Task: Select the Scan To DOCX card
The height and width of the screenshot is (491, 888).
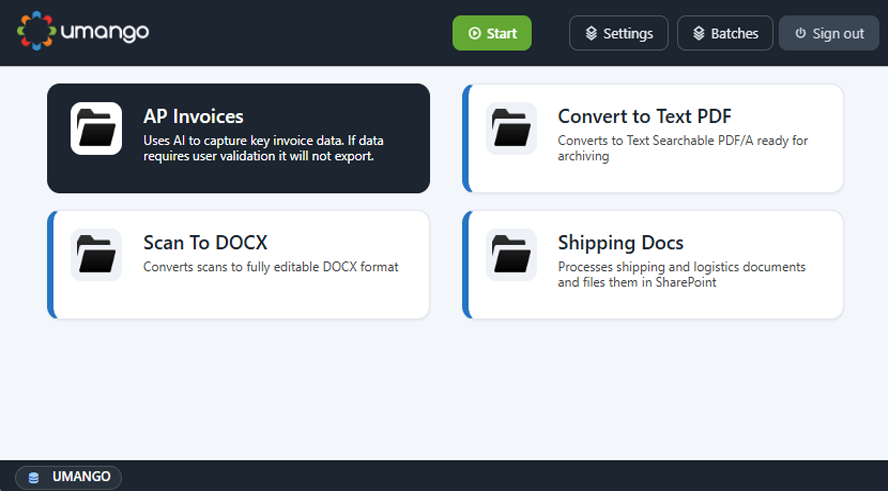Action: [x=238, y=264]
